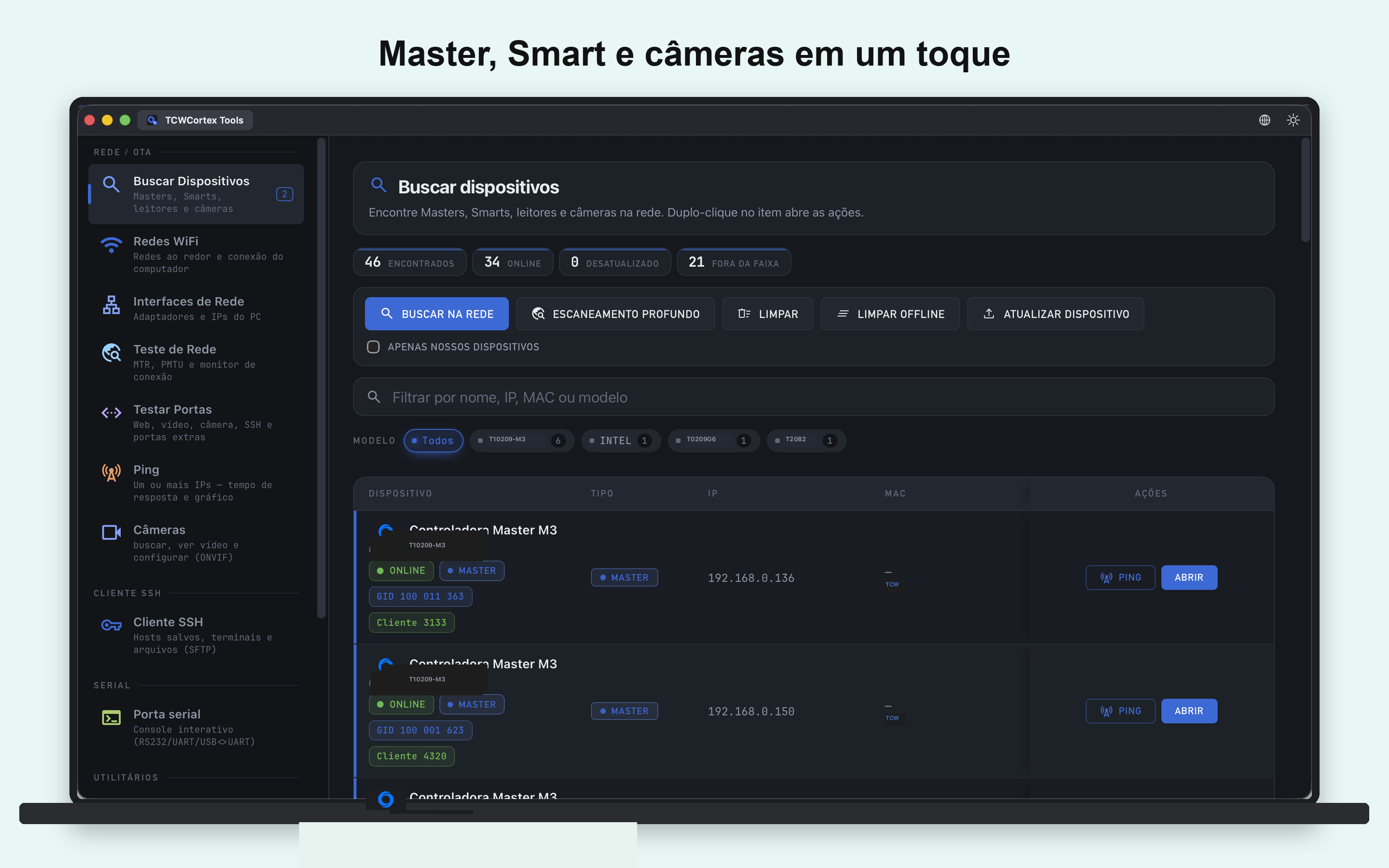The image size is (1389, 868).
Task: Start Escaneamento Profundo
Action: point(615,313)
